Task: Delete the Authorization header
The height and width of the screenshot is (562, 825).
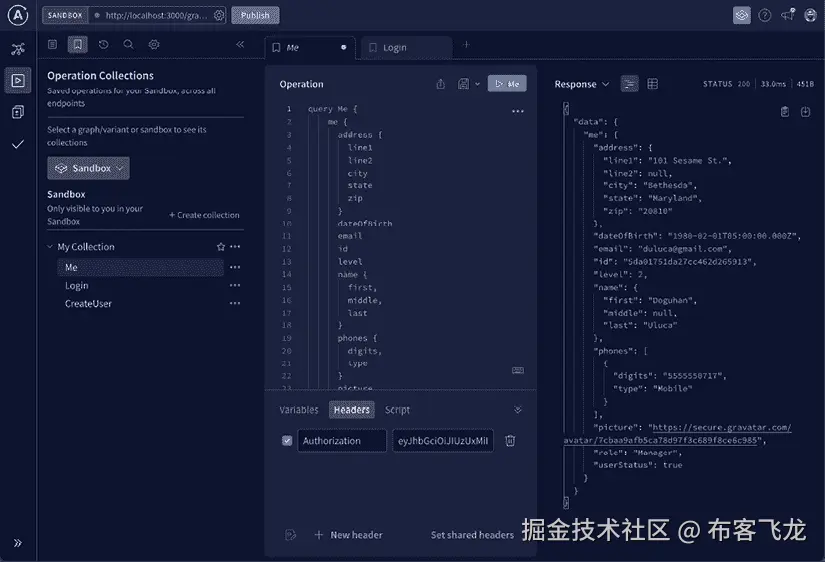Action: tap(510, 441)
